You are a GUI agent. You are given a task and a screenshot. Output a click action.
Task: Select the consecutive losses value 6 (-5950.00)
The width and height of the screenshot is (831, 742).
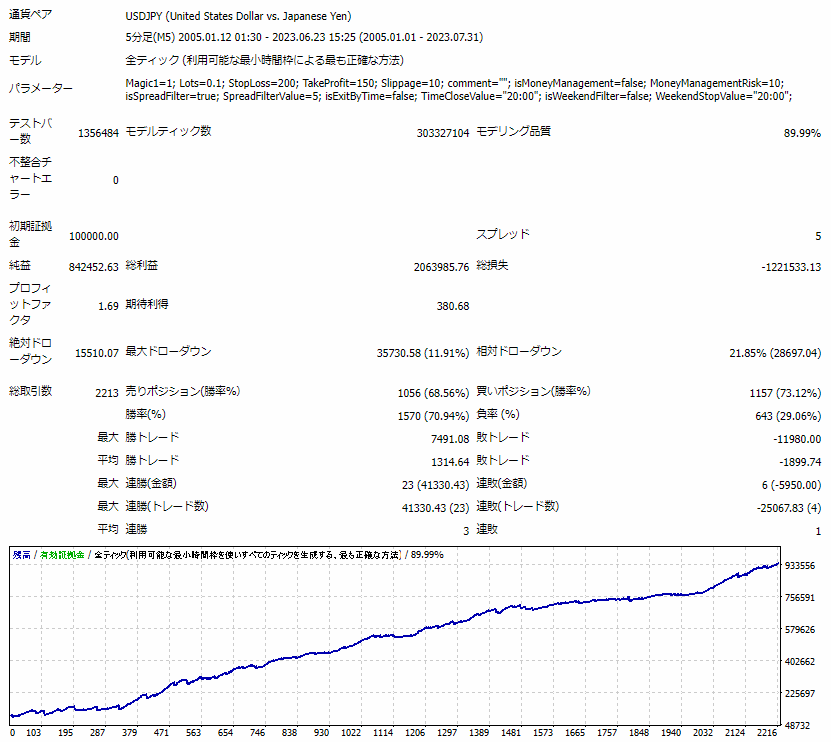[791, 485]
